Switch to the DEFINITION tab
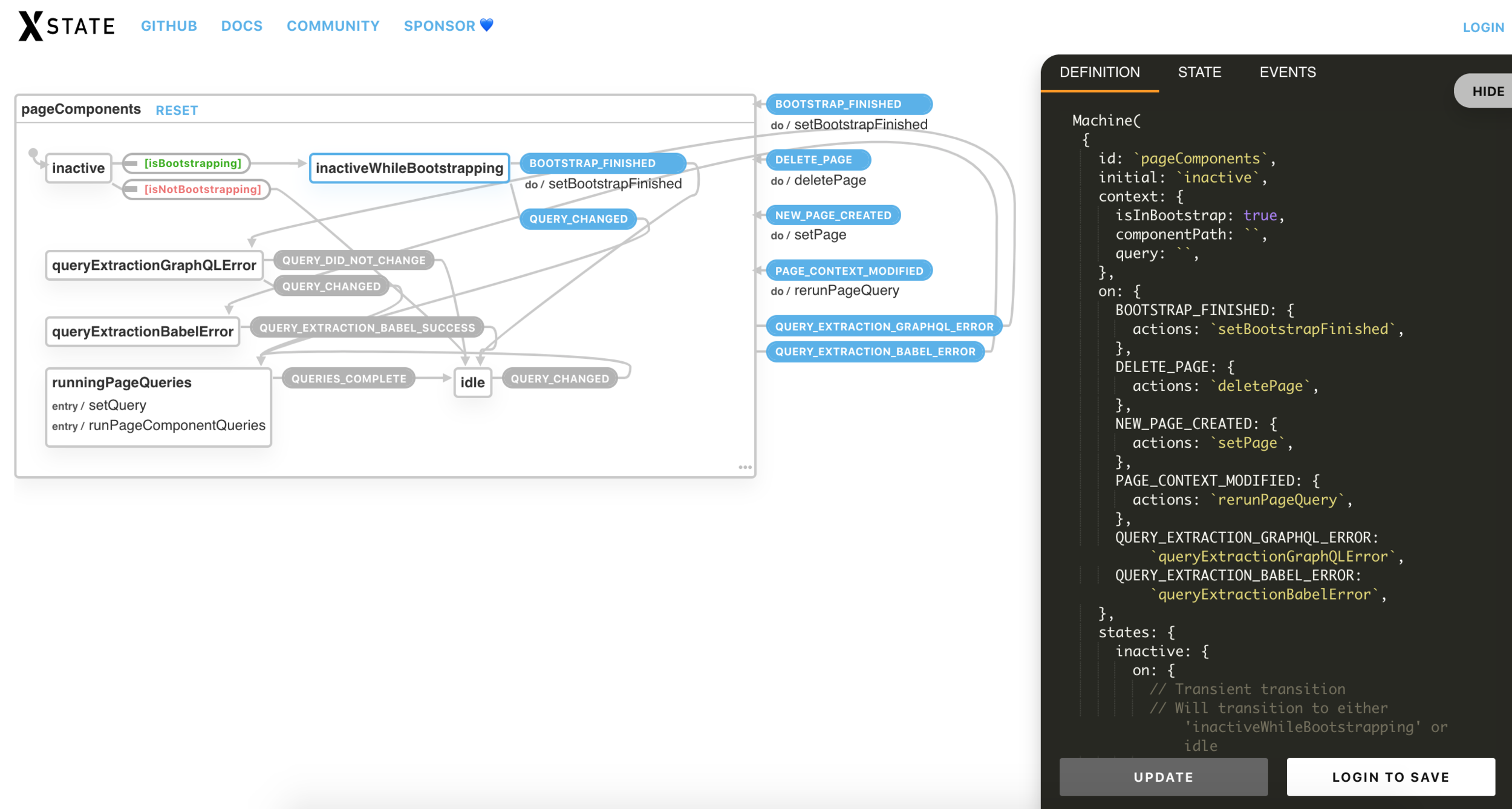This screenshot has width=1512, height=809. pyautogui.click(x=1099, y=73)
